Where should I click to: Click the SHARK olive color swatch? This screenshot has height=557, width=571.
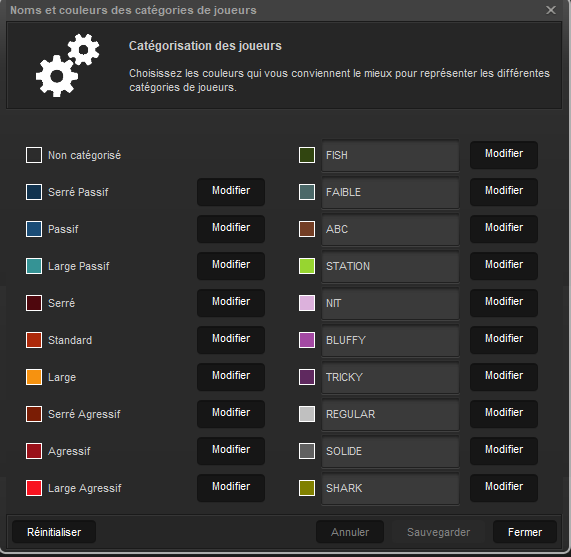click(x=307, y=488)
